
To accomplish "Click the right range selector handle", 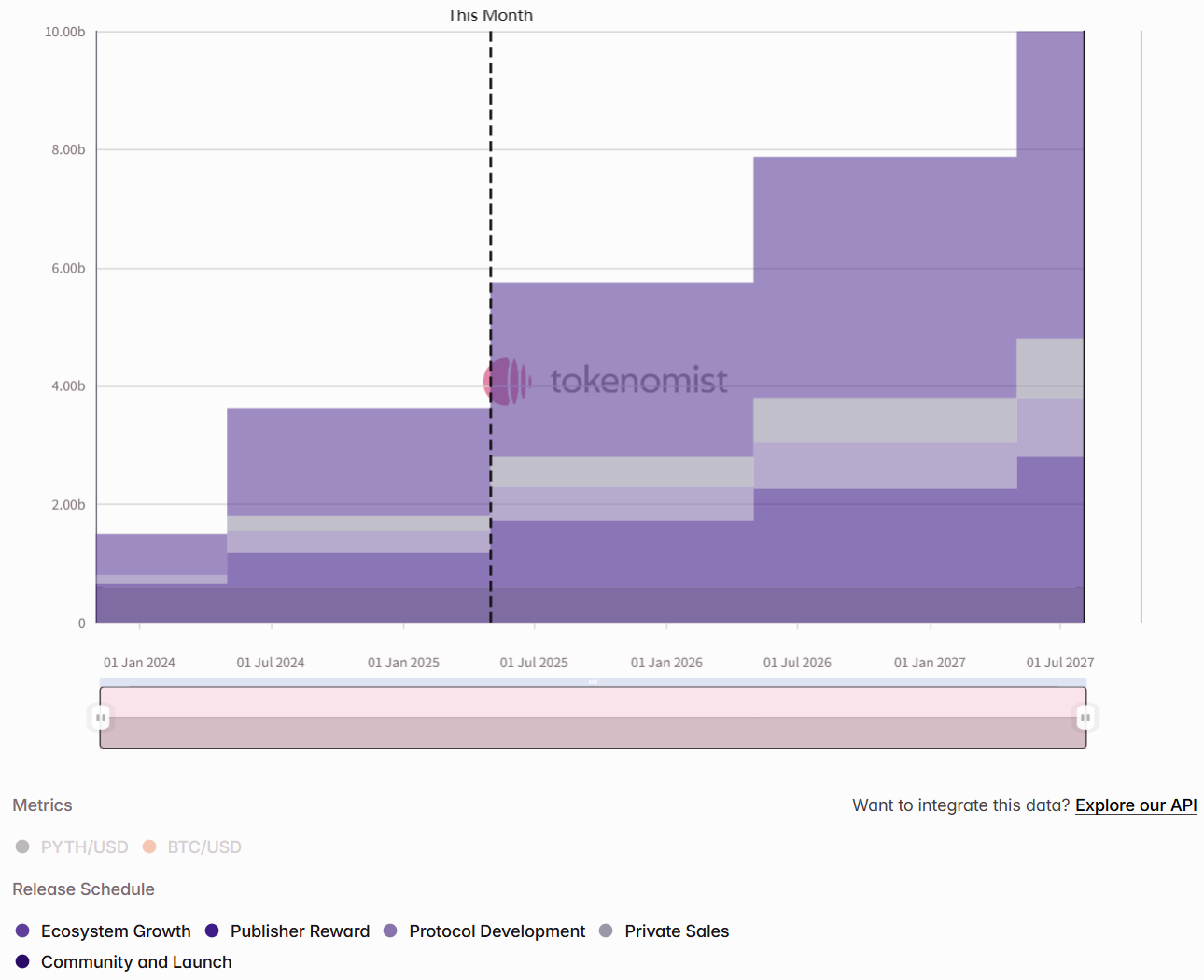I will click(1085, 718).
